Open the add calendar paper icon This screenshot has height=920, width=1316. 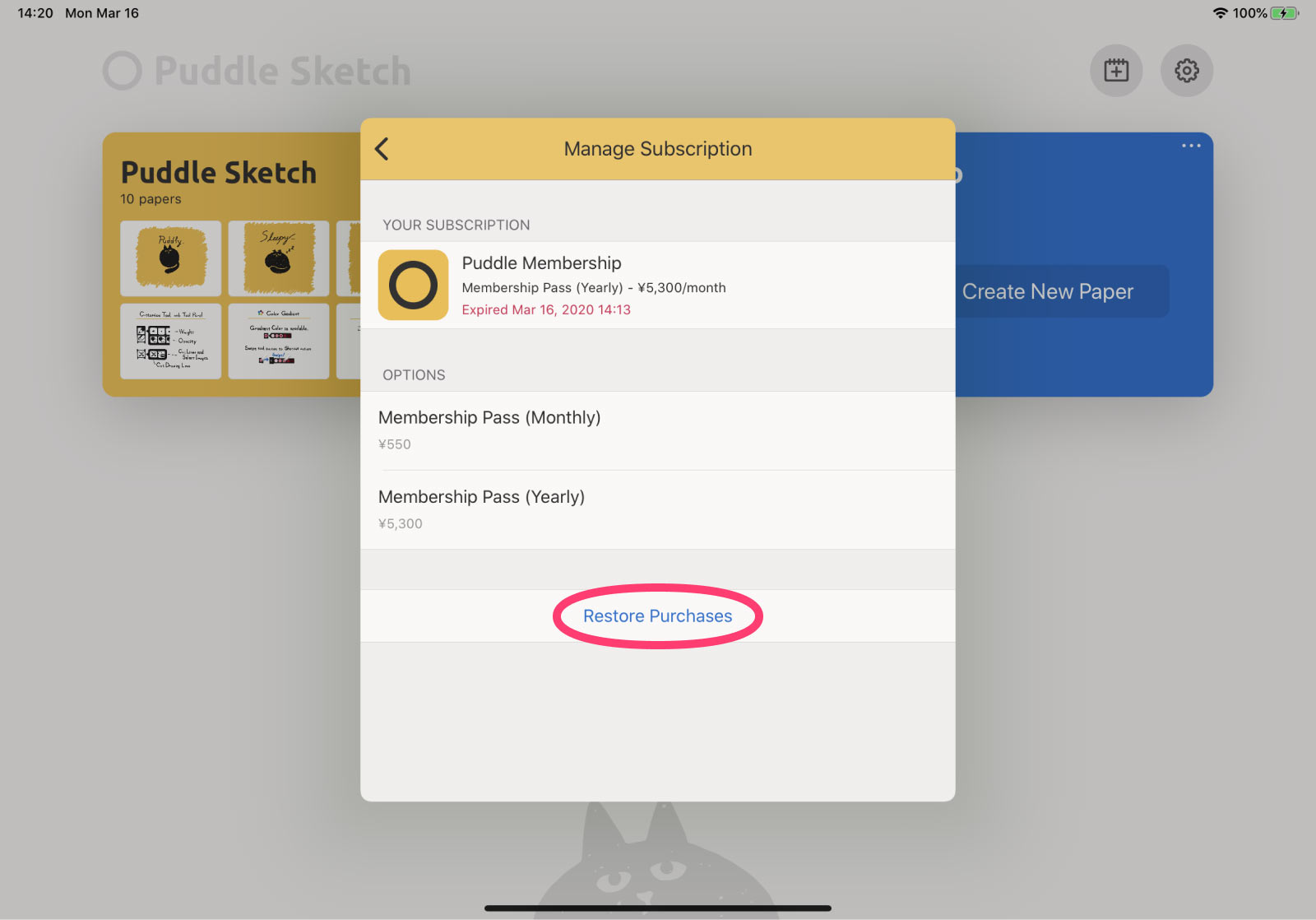1116,71
